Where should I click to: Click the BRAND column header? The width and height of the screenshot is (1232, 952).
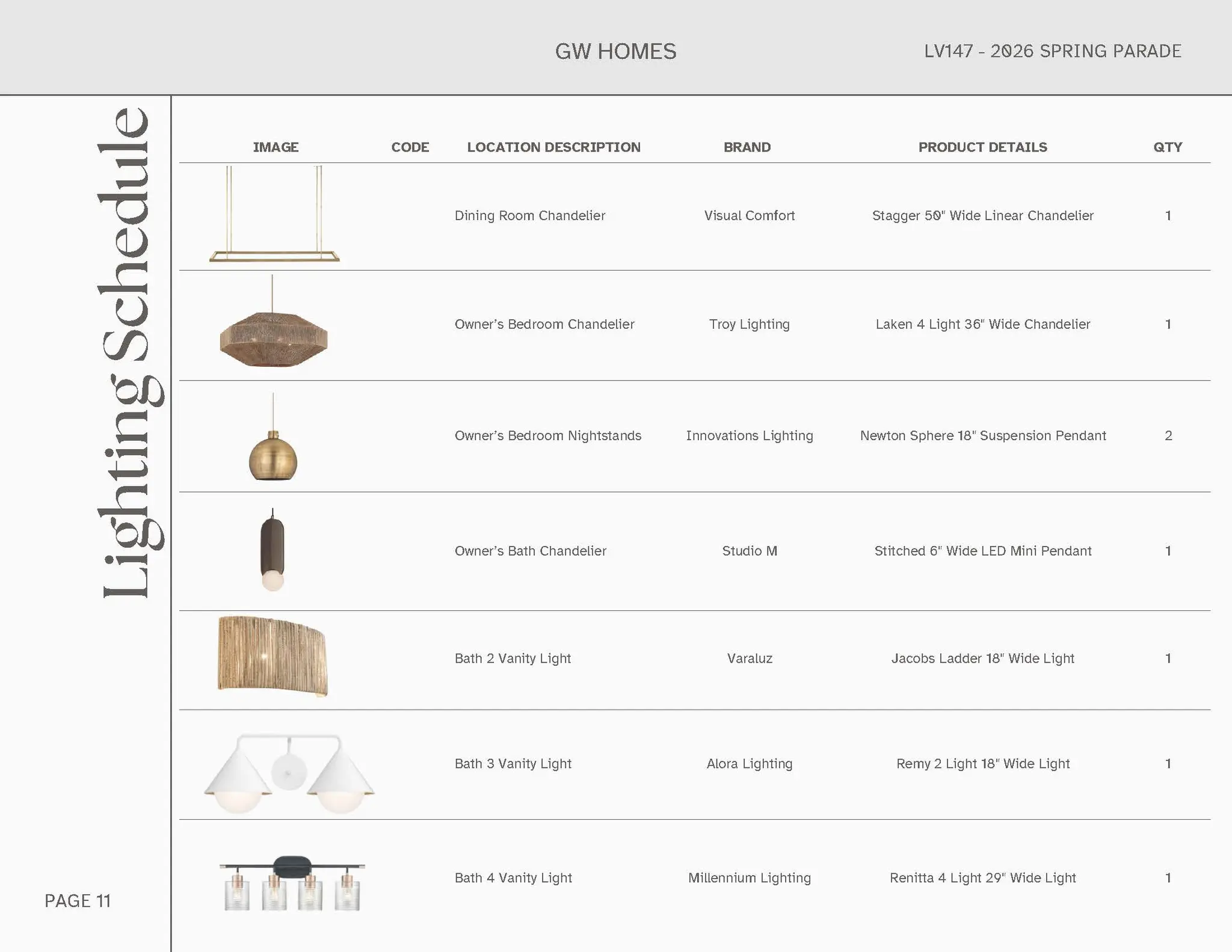click(x=747, y=147)
